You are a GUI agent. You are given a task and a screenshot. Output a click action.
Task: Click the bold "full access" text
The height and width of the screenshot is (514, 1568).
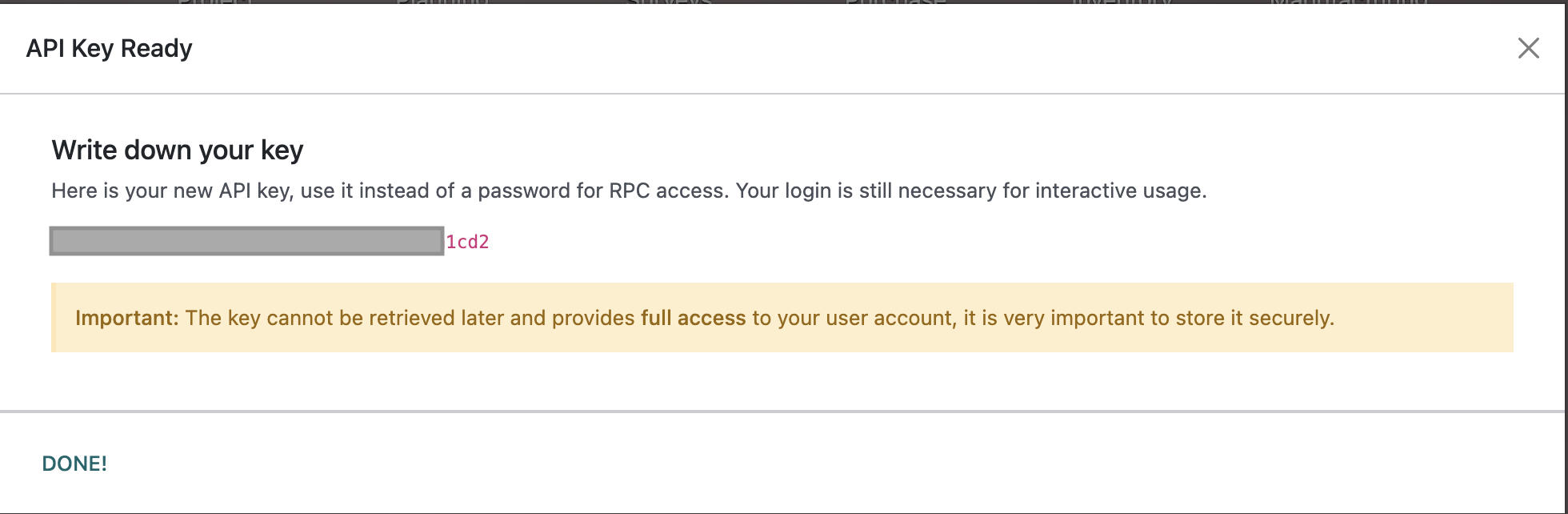(x=693, y=318)
